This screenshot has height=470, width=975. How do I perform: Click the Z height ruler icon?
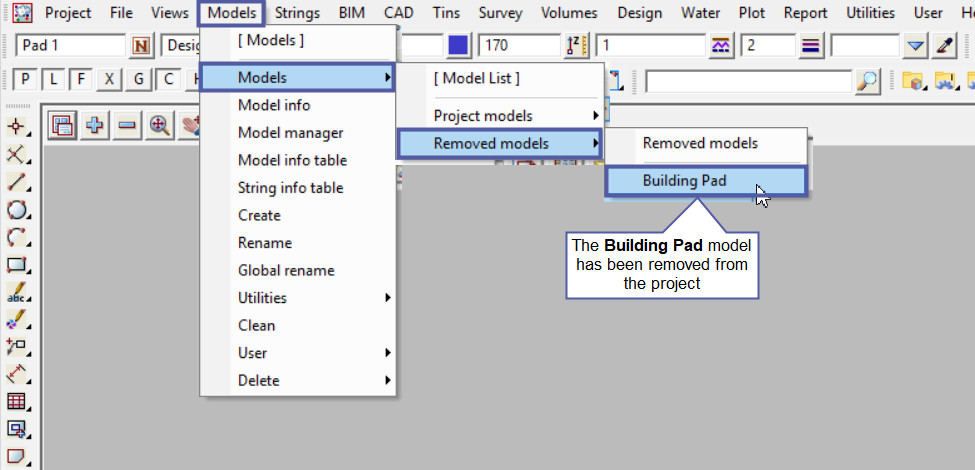tap(576, 46)
